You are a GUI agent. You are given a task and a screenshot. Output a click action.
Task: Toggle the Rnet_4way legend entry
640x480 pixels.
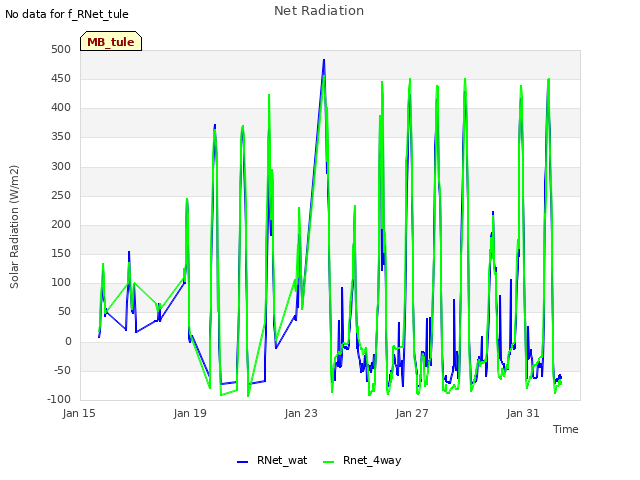tap(362, 460)
